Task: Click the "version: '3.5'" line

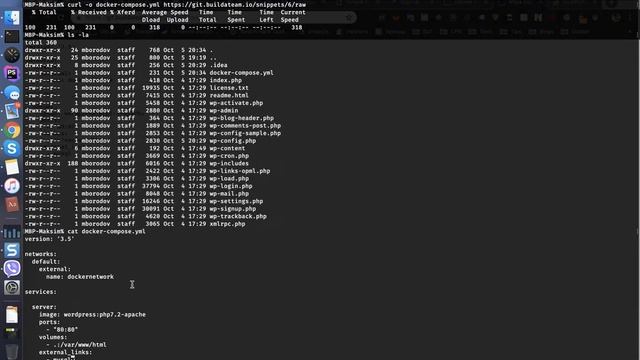Action: [x=49, y=239]
